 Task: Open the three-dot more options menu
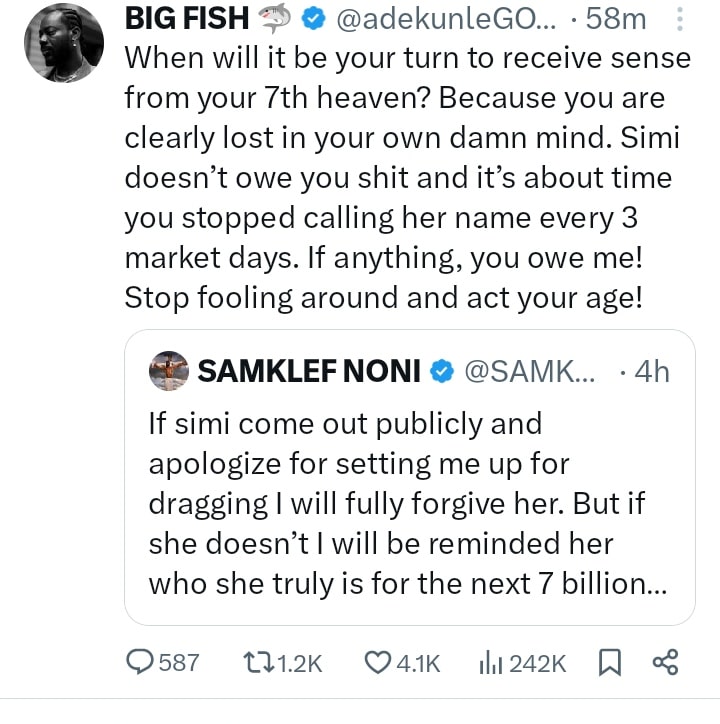point(680,18)
